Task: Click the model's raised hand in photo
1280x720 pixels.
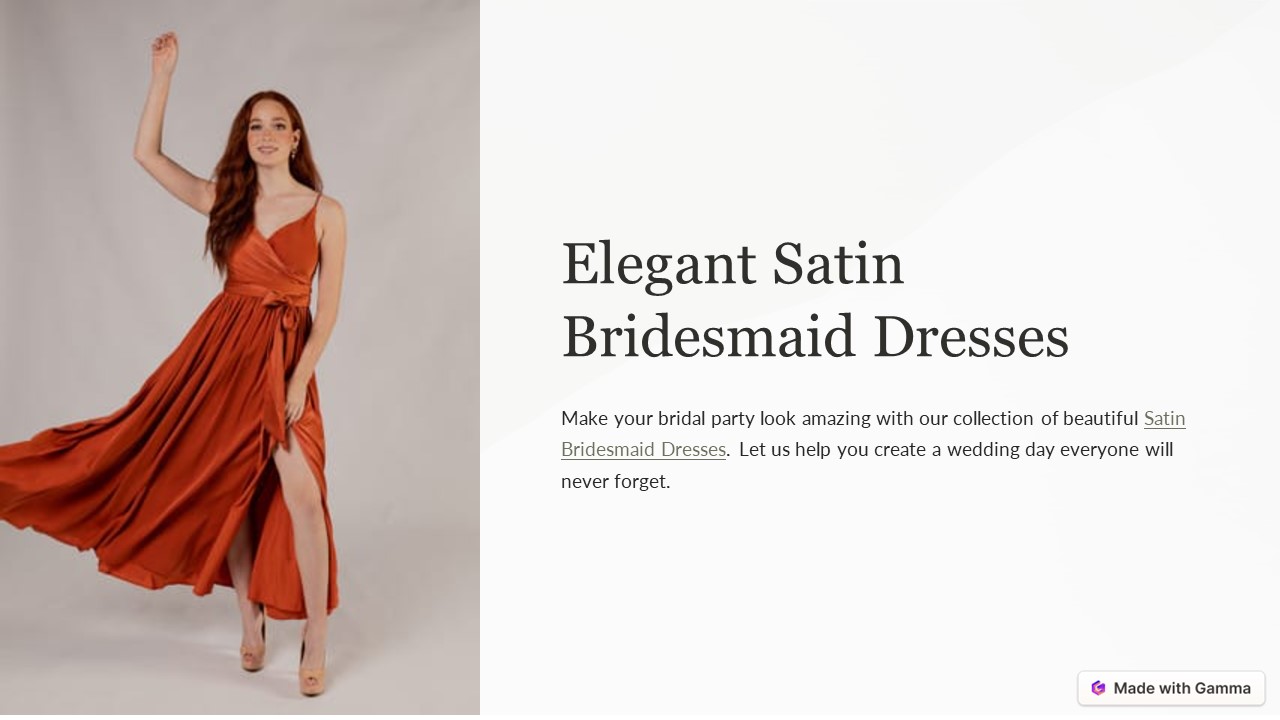Action: [x=165, y=53]
